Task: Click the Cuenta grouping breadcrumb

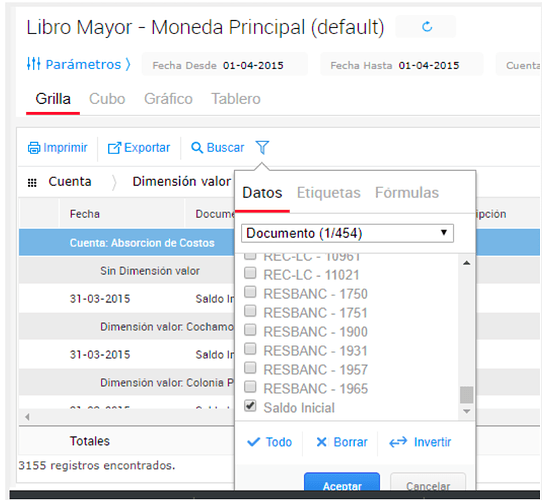Action: [70, 182]
